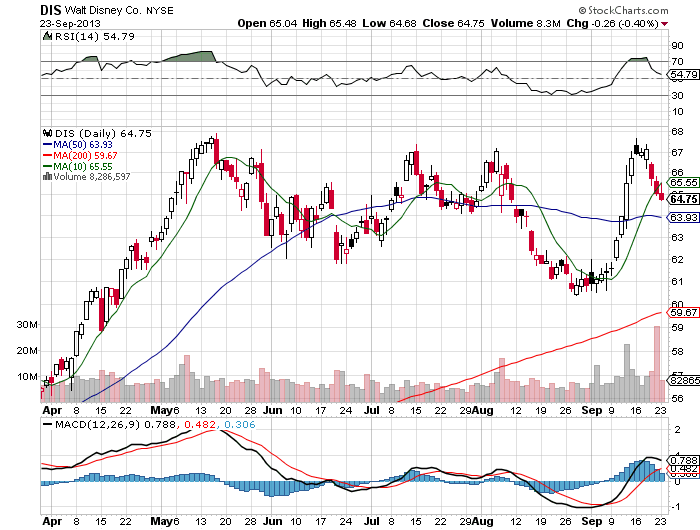Click the Jul label on the price chart date axis

(x=372, y=410)
